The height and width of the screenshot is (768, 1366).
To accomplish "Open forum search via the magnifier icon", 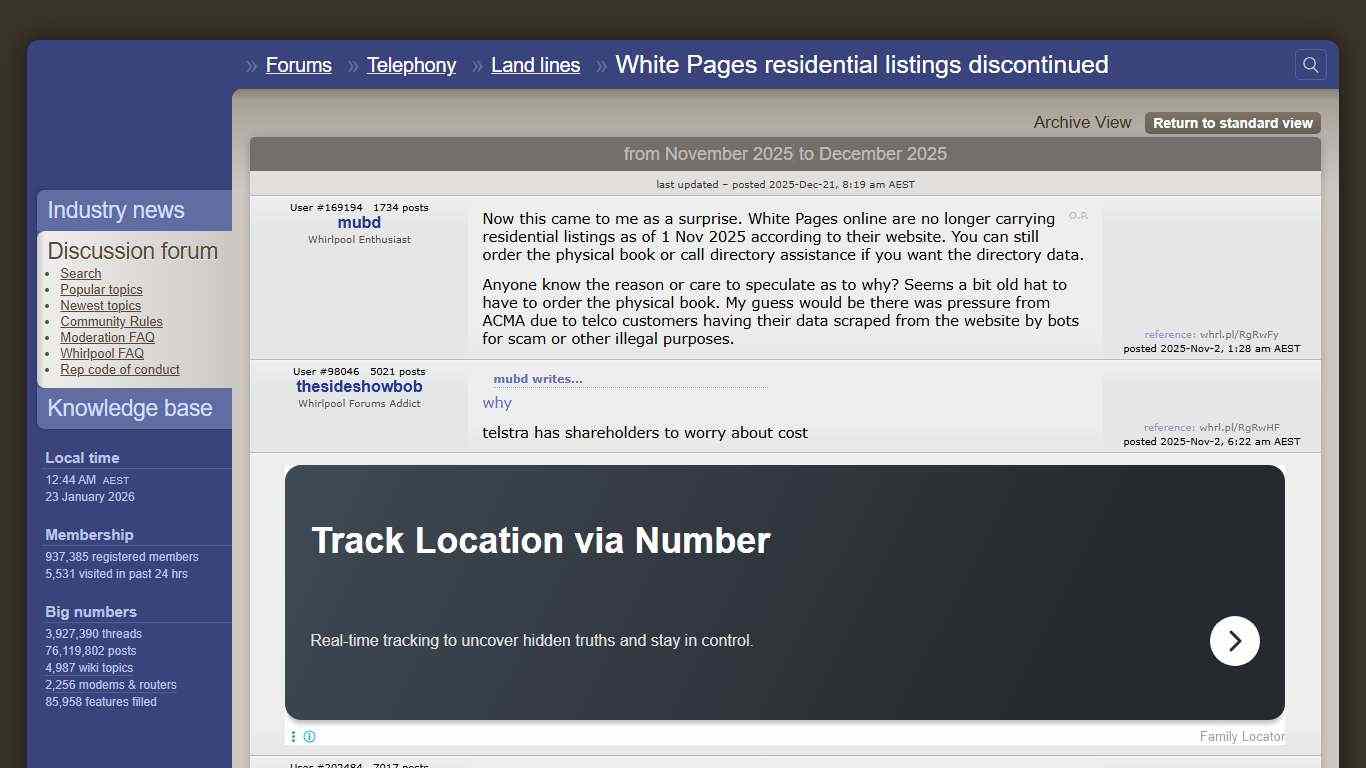I will (x=1310, y=64).
